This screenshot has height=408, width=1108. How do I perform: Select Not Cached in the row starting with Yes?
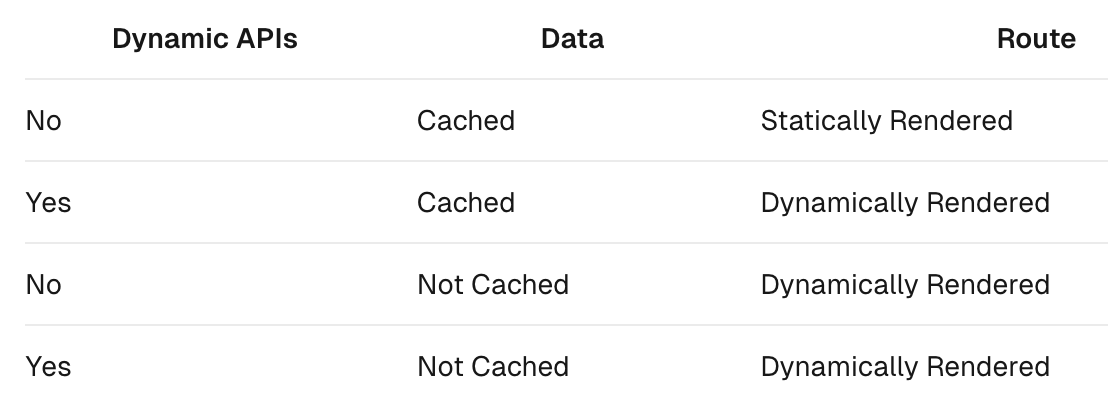pyautogui.click(x=493, y=367)
